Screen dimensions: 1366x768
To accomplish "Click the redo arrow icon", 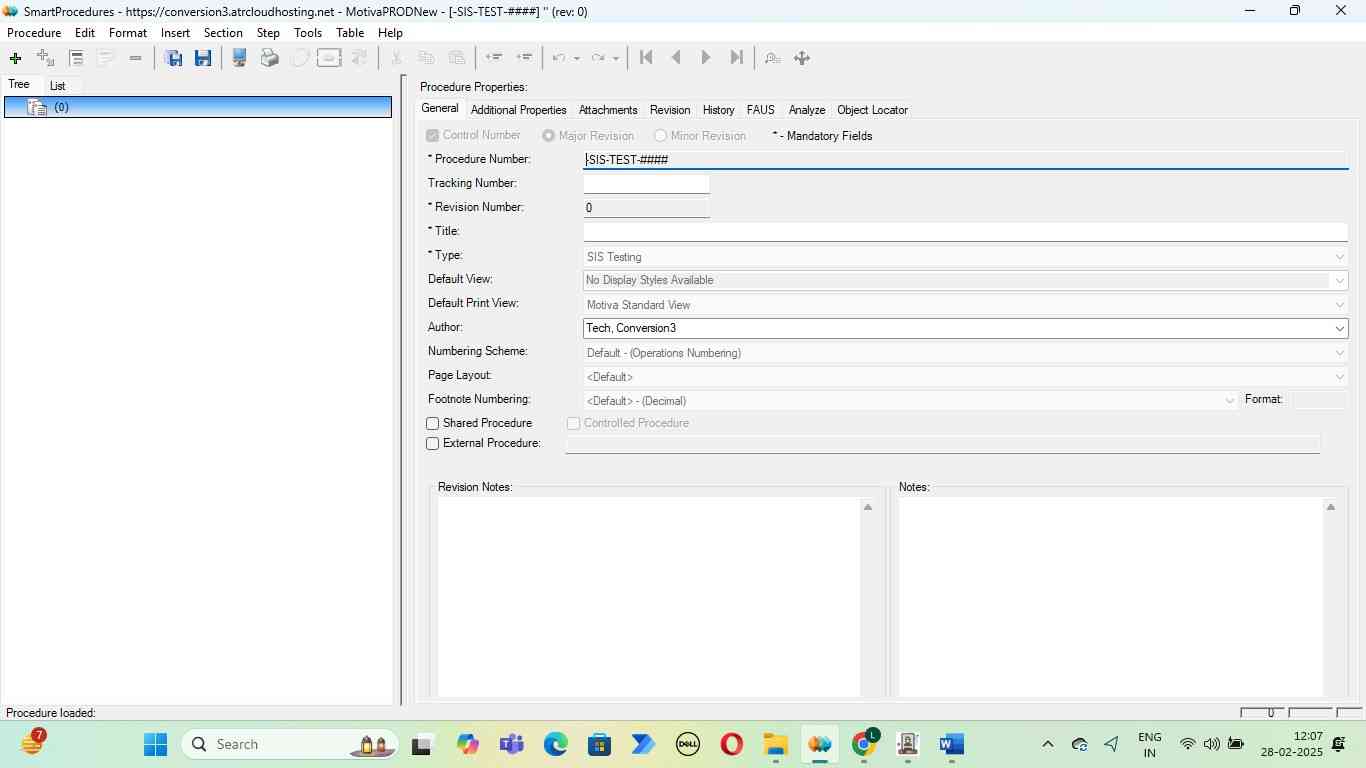I will click(598, 58).
